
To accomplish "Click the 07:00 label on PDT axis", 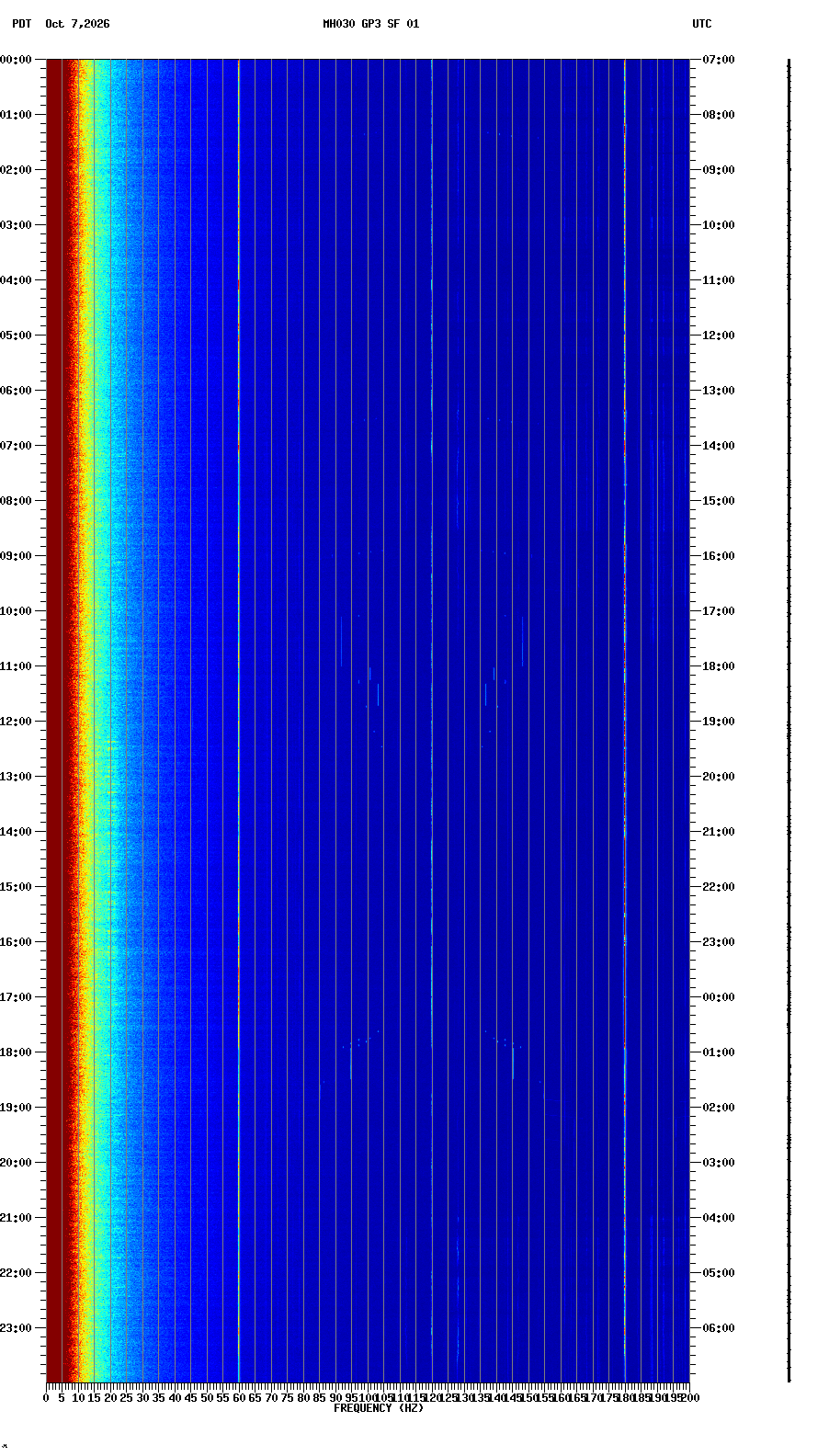I will (x=16, y=446).
